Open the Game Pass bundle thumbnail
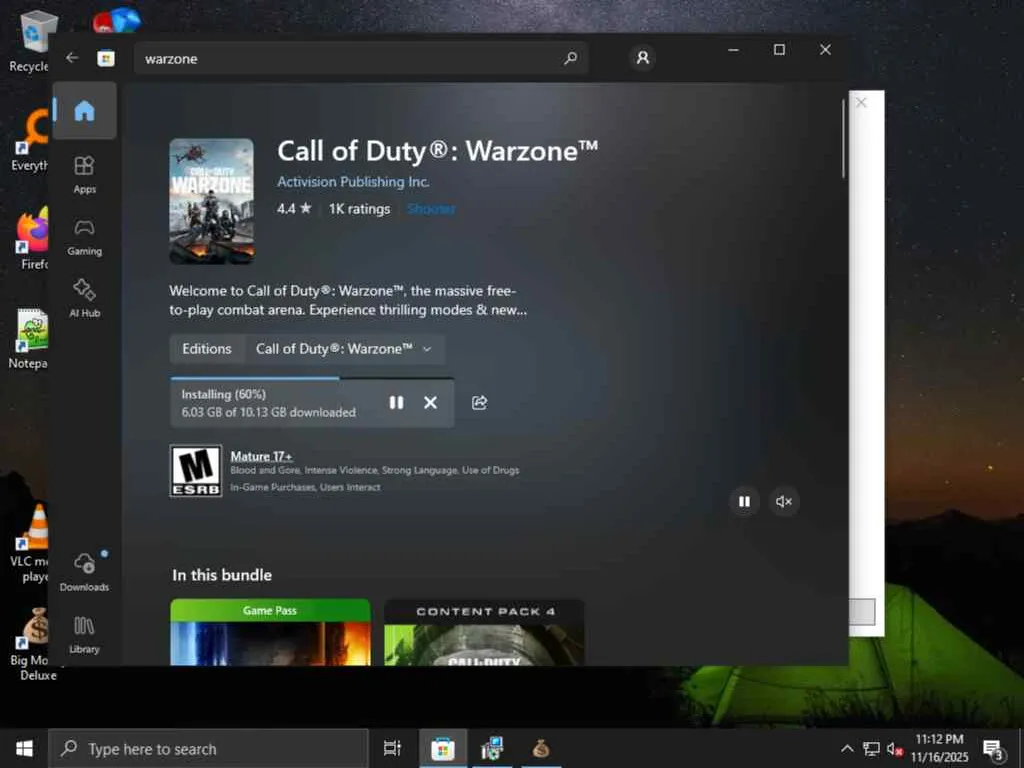 click(270, 632)
